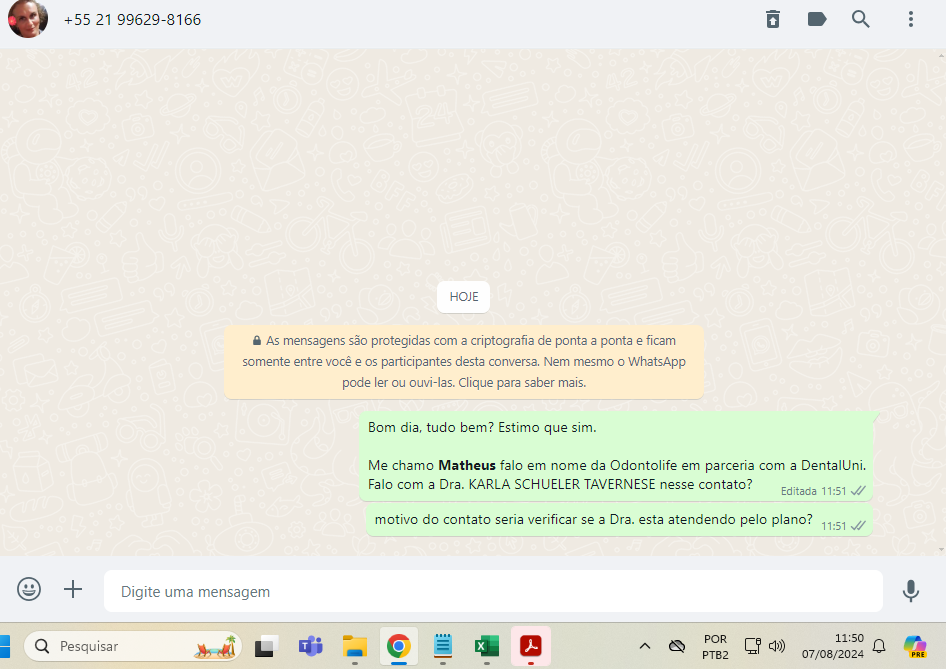Show hidden system tray icons

click(645, 646)
